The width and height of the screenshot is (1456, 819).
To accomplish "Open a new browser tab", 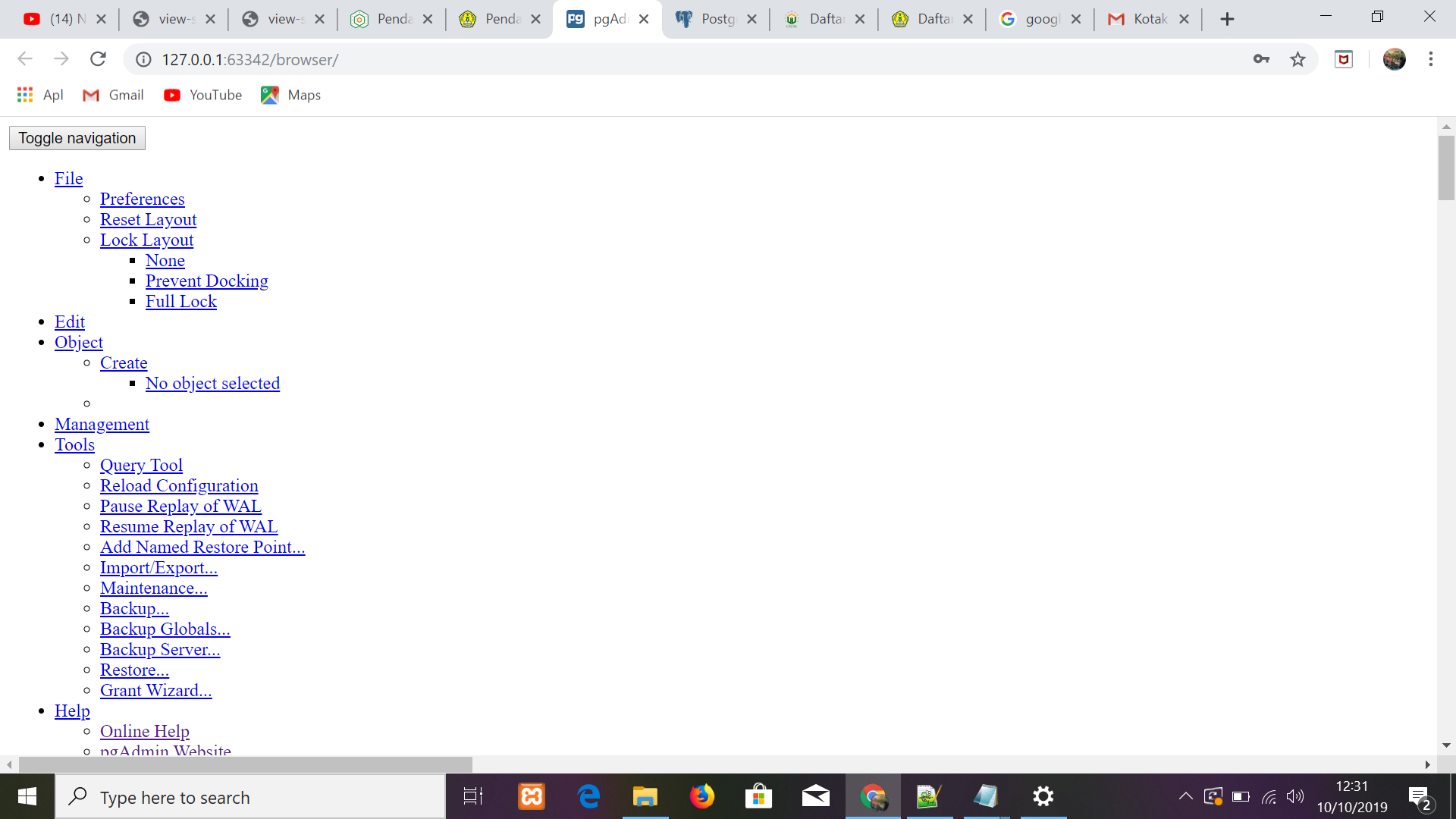I will pos(1227,19).
